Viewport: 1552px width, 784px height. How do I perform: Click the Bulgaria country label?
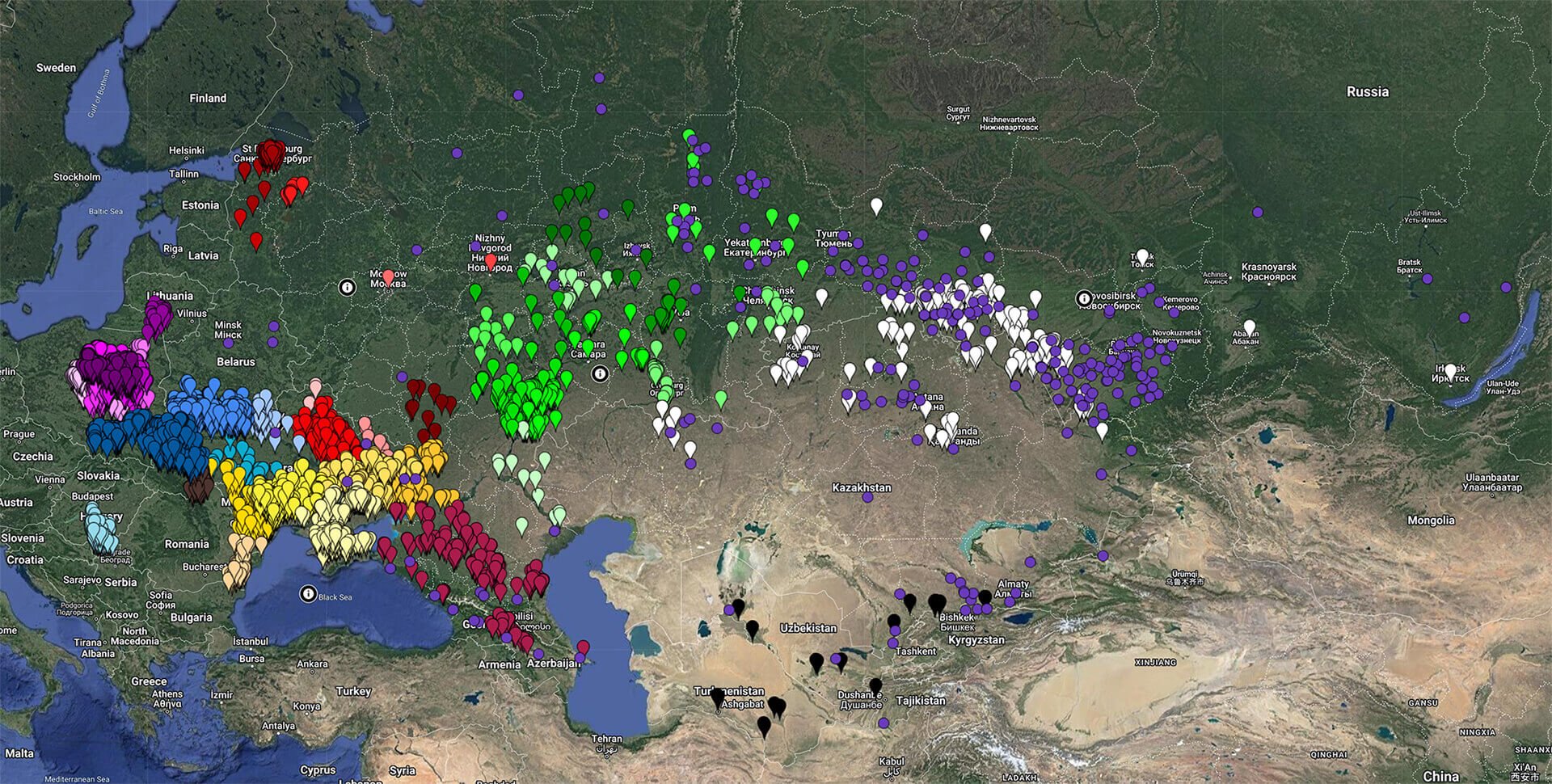(192, 618)
